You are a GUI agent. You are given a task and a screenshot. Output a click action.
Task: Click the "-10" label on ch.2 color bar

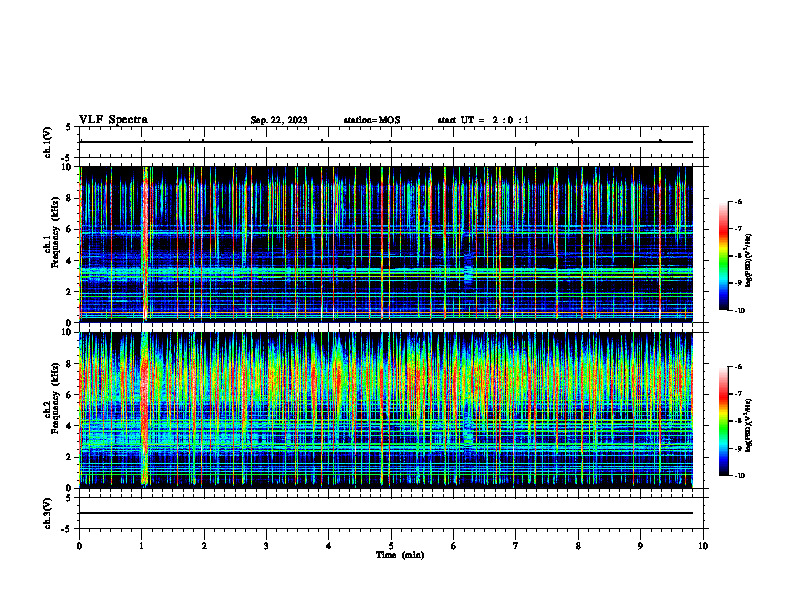(740, 476)
